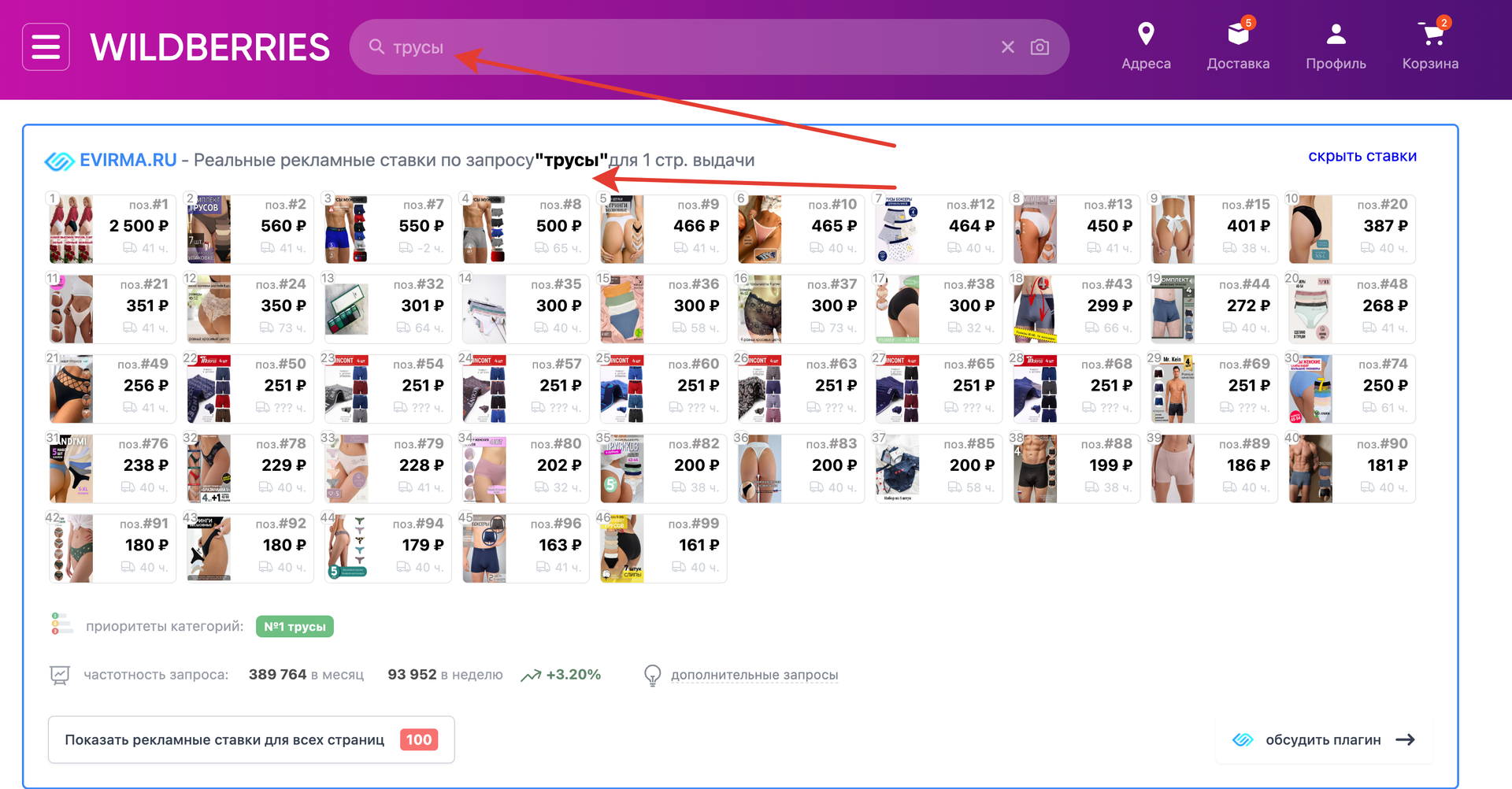Open camera image search

(x=1039, y=47)
